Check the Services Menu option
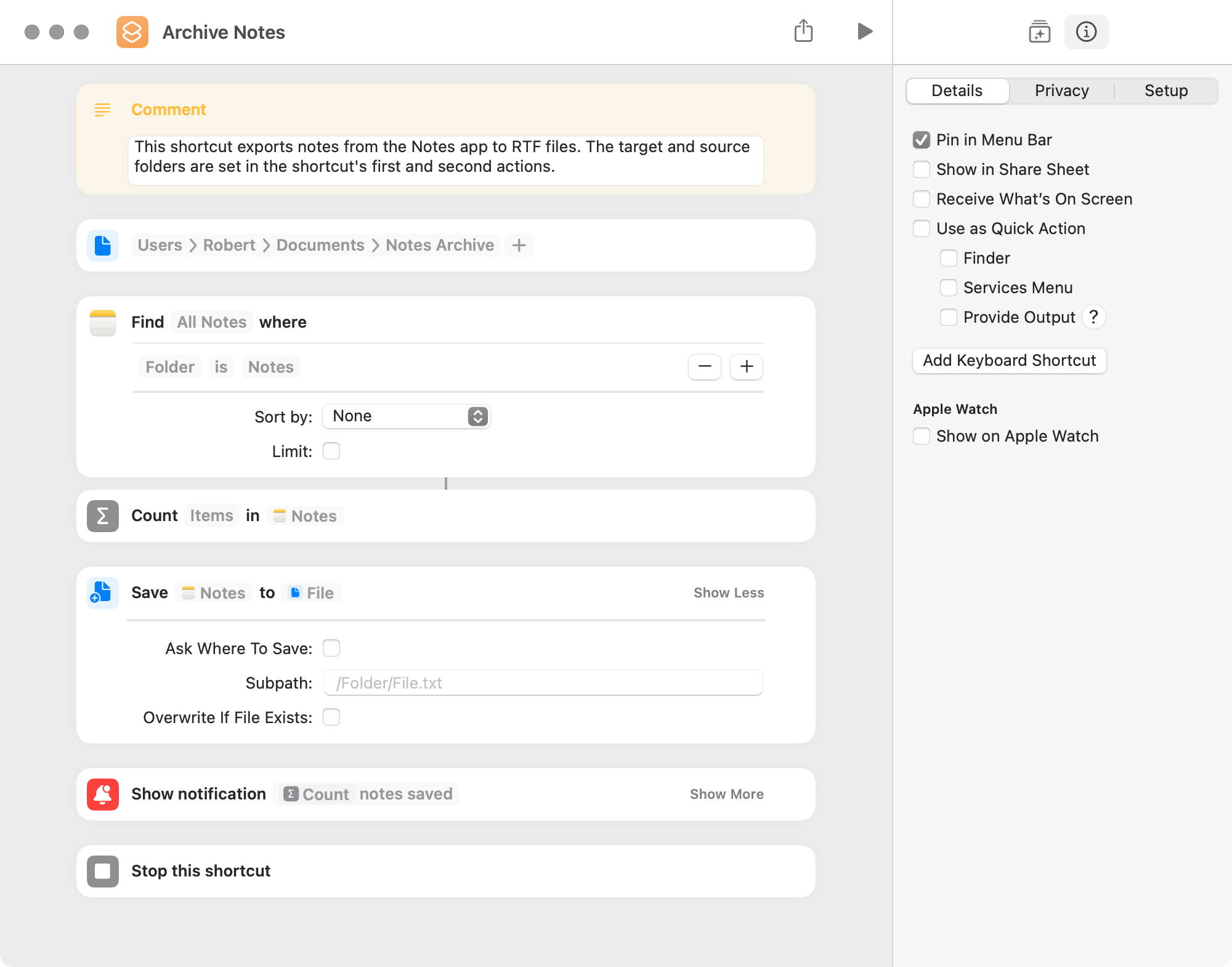The height and width of the screenshot is (967, 1232). tap(949, 288)
